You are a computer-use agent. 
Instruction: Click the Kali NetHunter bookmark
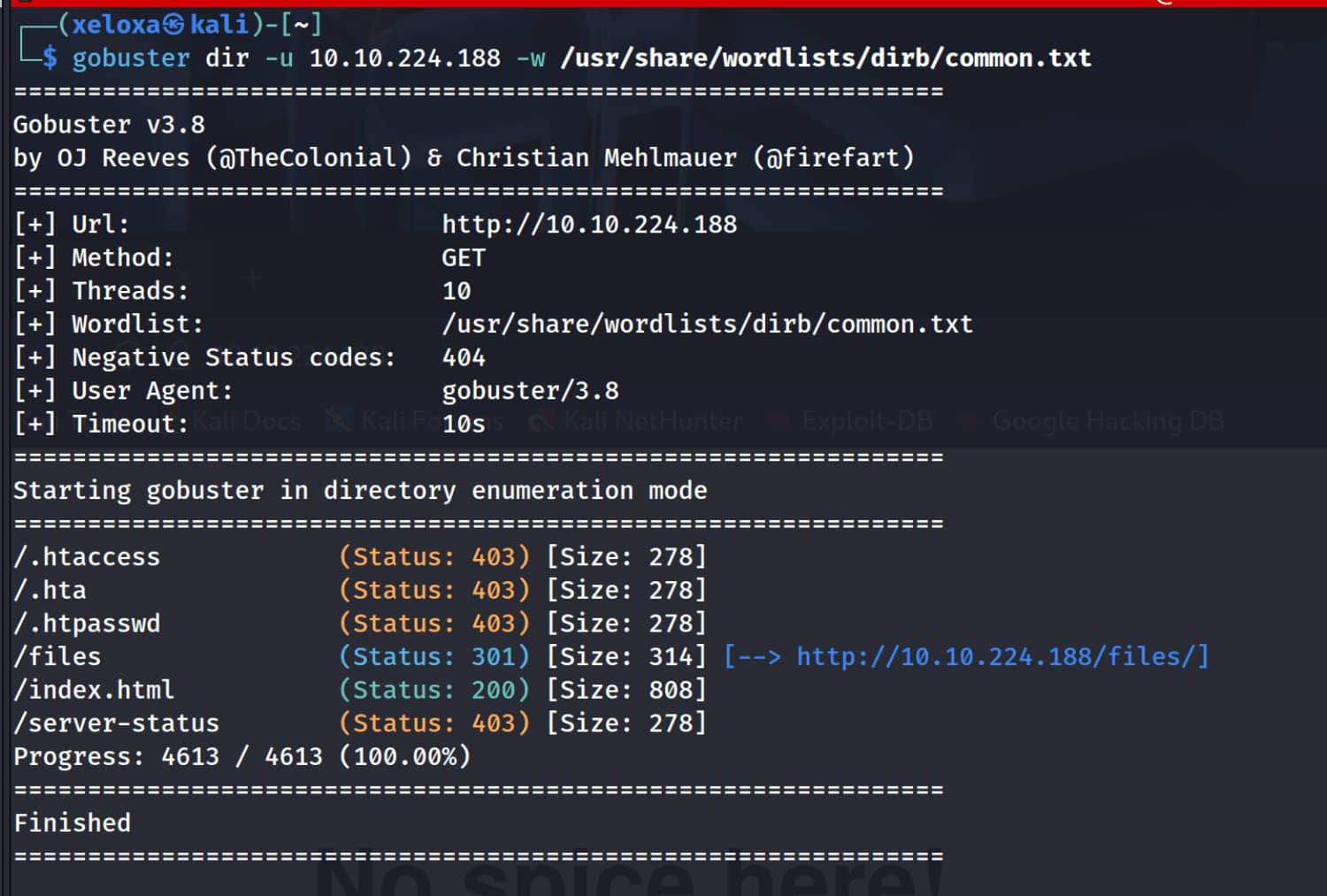click(653, 421)
